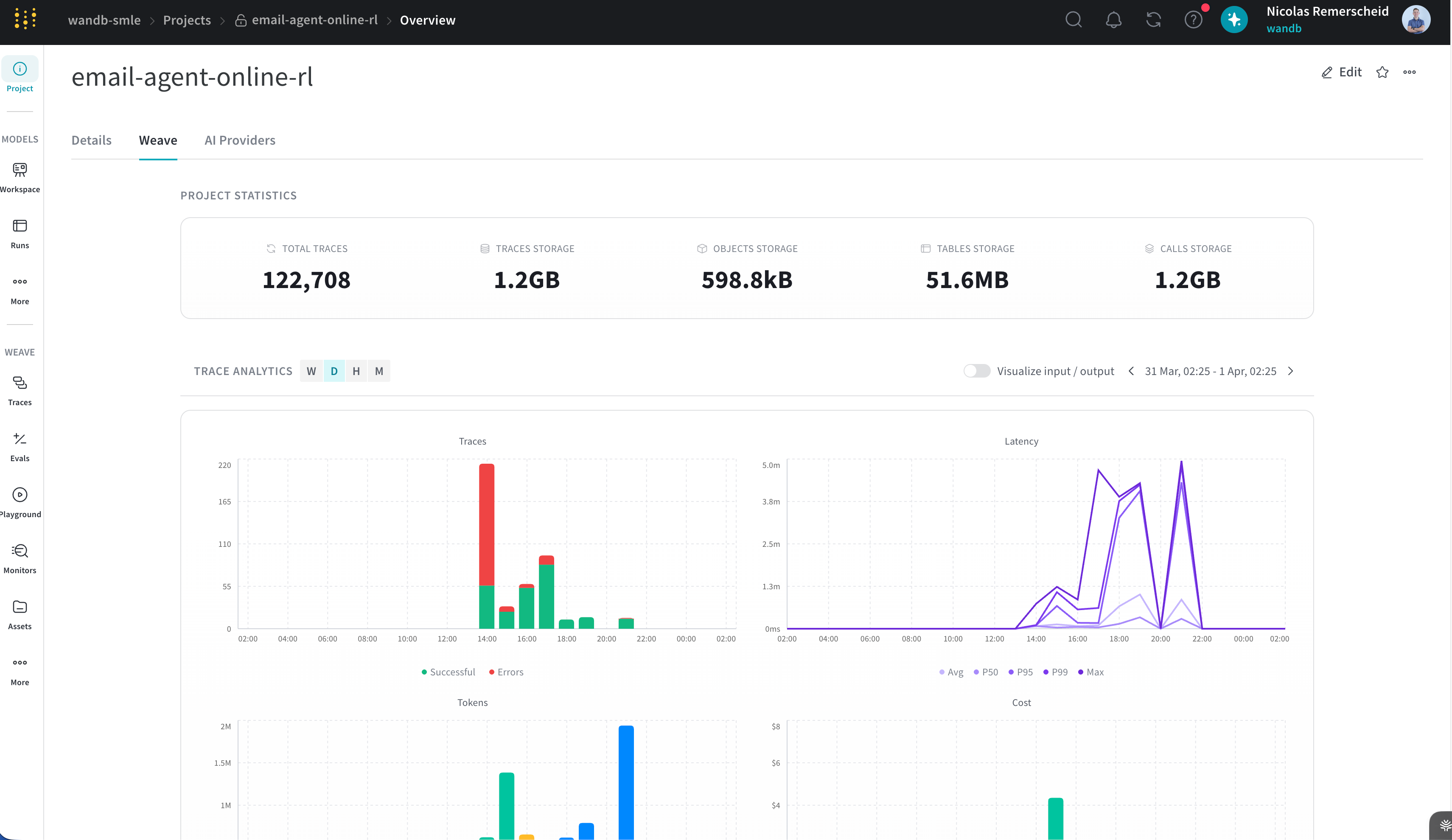The width and height of the screenshot is (1452, 840).
Task: Select the W weekly time range
Action: pos(311,371)
